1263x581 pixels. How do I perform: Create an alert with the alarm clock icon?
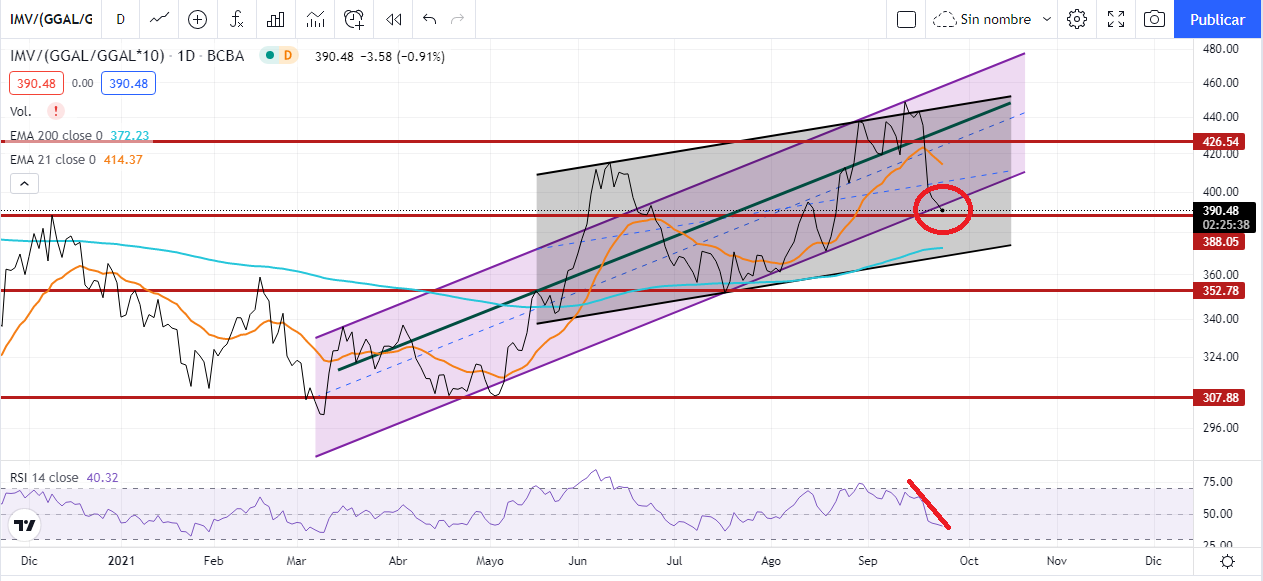click(354, 19)
